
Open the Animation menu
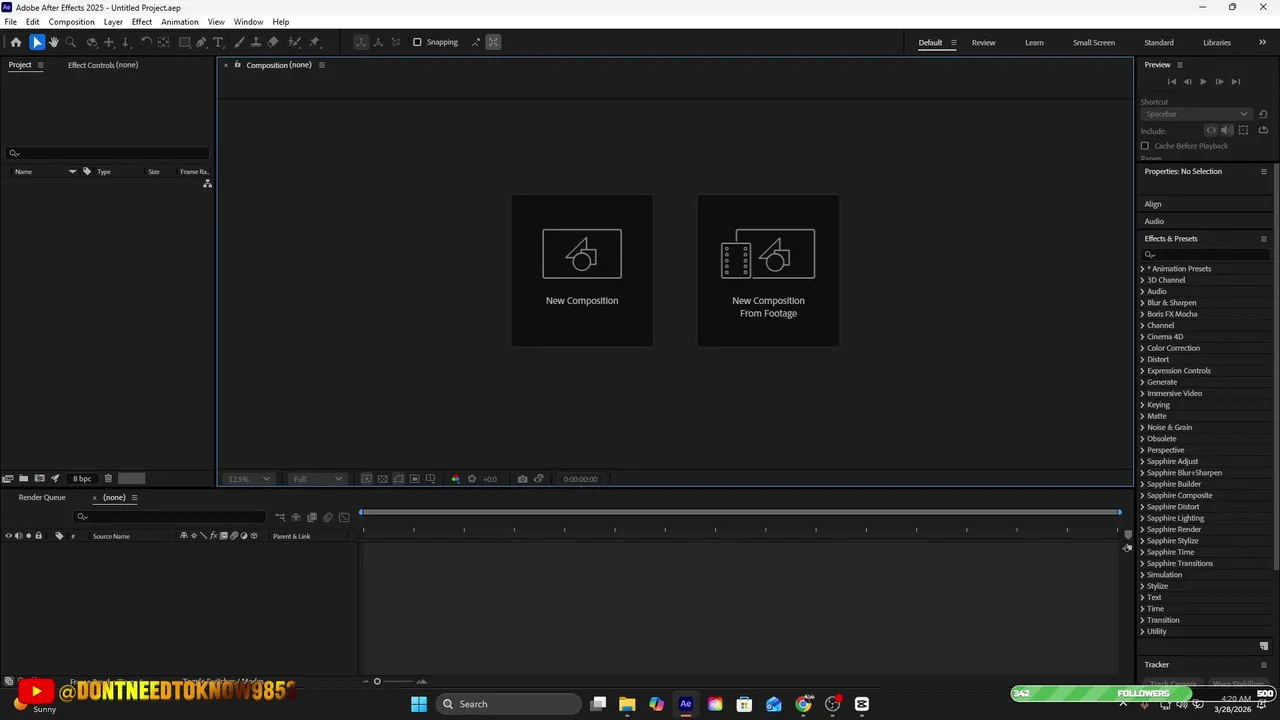coord(180,22)
